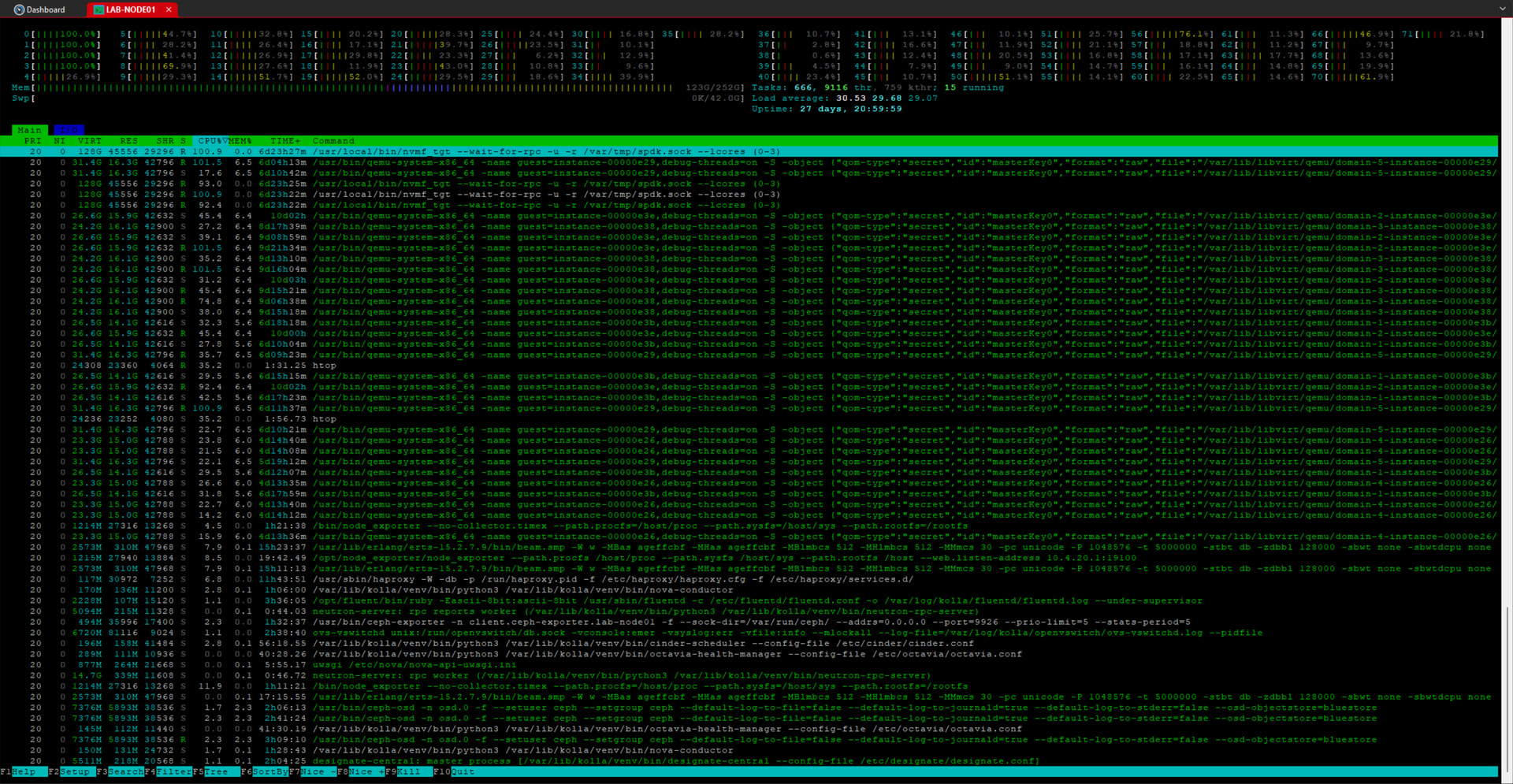The width and height of the screenshot is (1513, 784).
Task: Click the Tasks 666 summary line
Action: [x=878, y=87]
